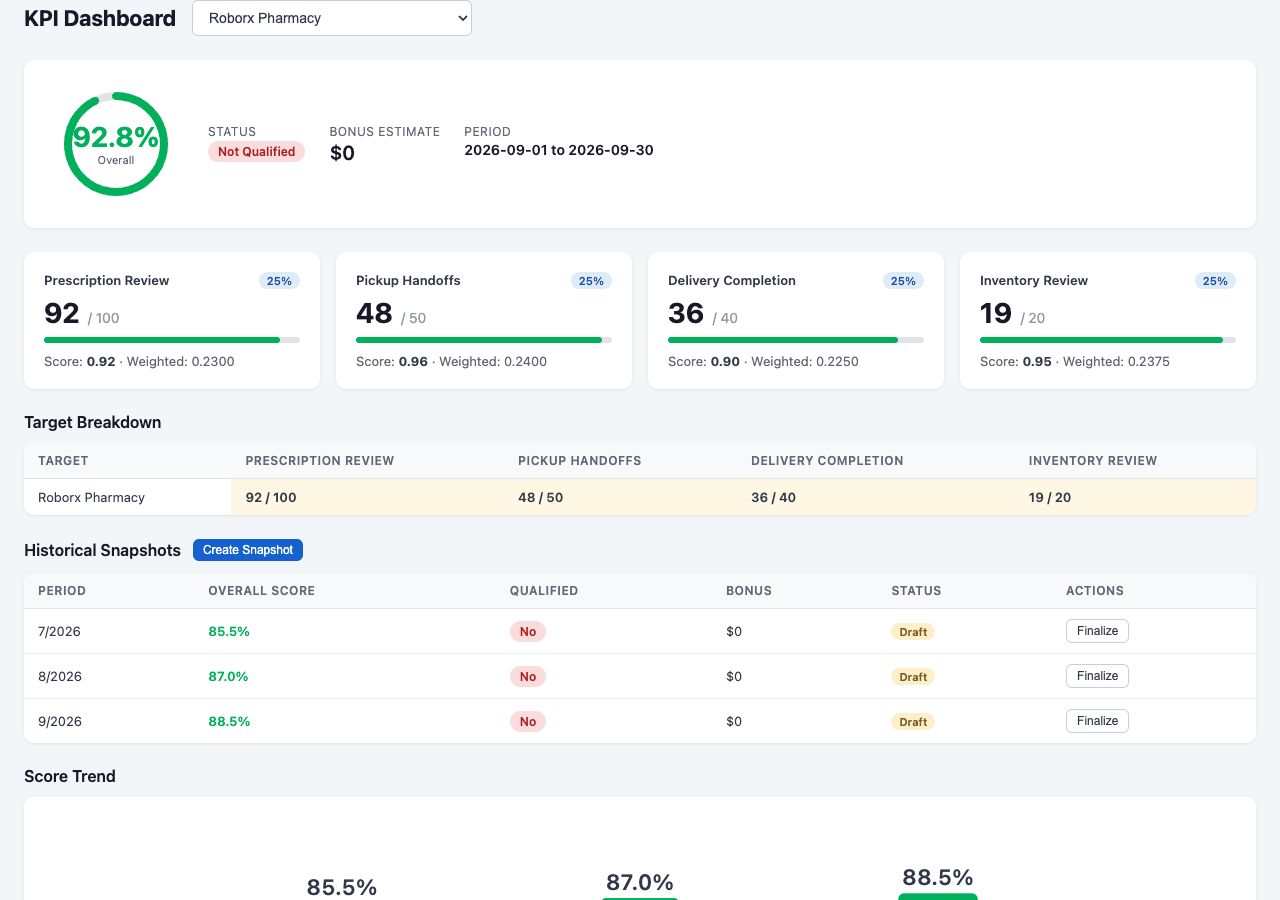Viewport: 1280px width, 900px height.
Task: Open the Roborx Pharmacy target dropdown
Action: pos(332,18)
